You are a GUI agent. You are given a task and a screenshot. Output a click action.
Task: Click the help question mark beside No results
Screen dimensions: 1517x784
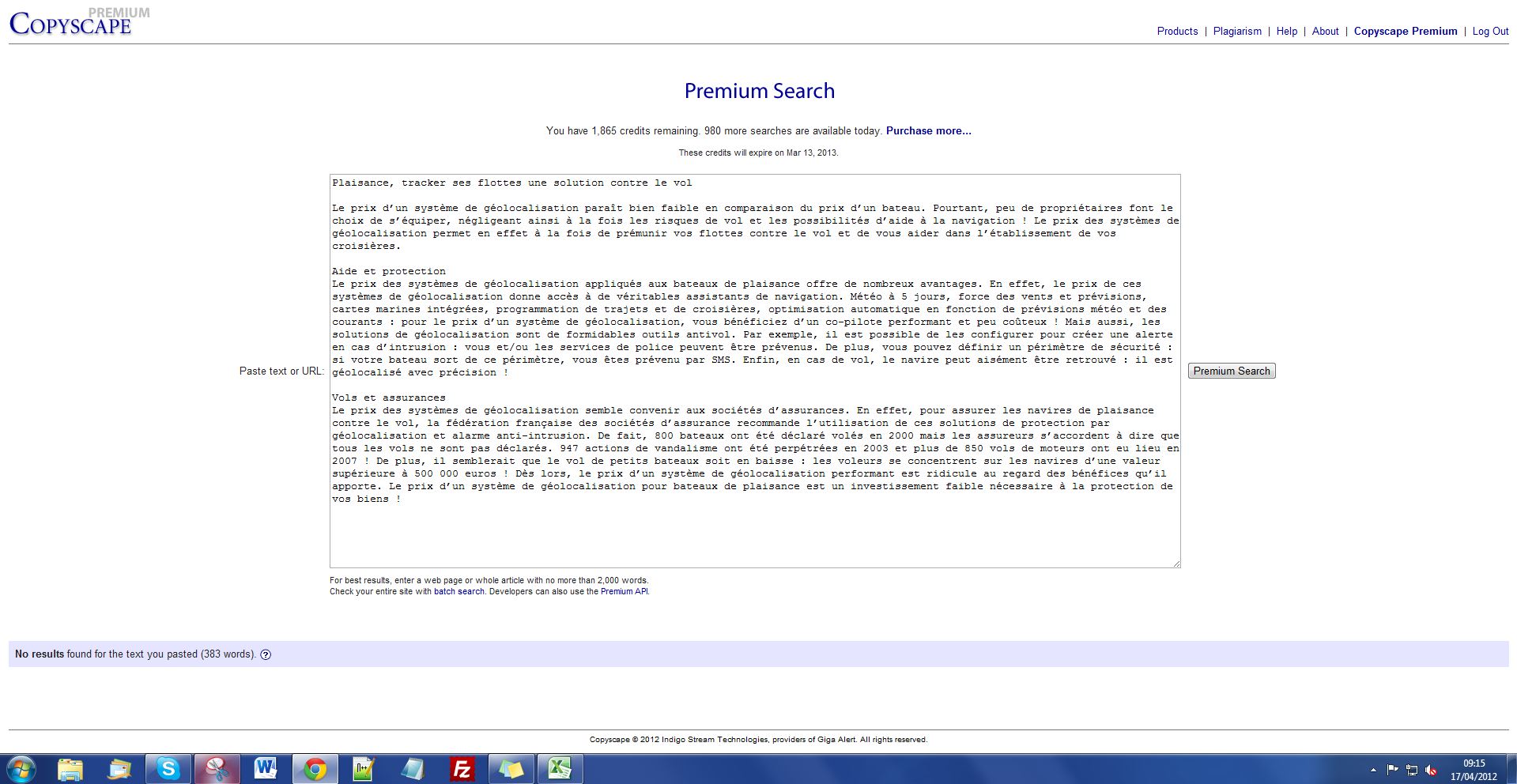coord(266,654)
